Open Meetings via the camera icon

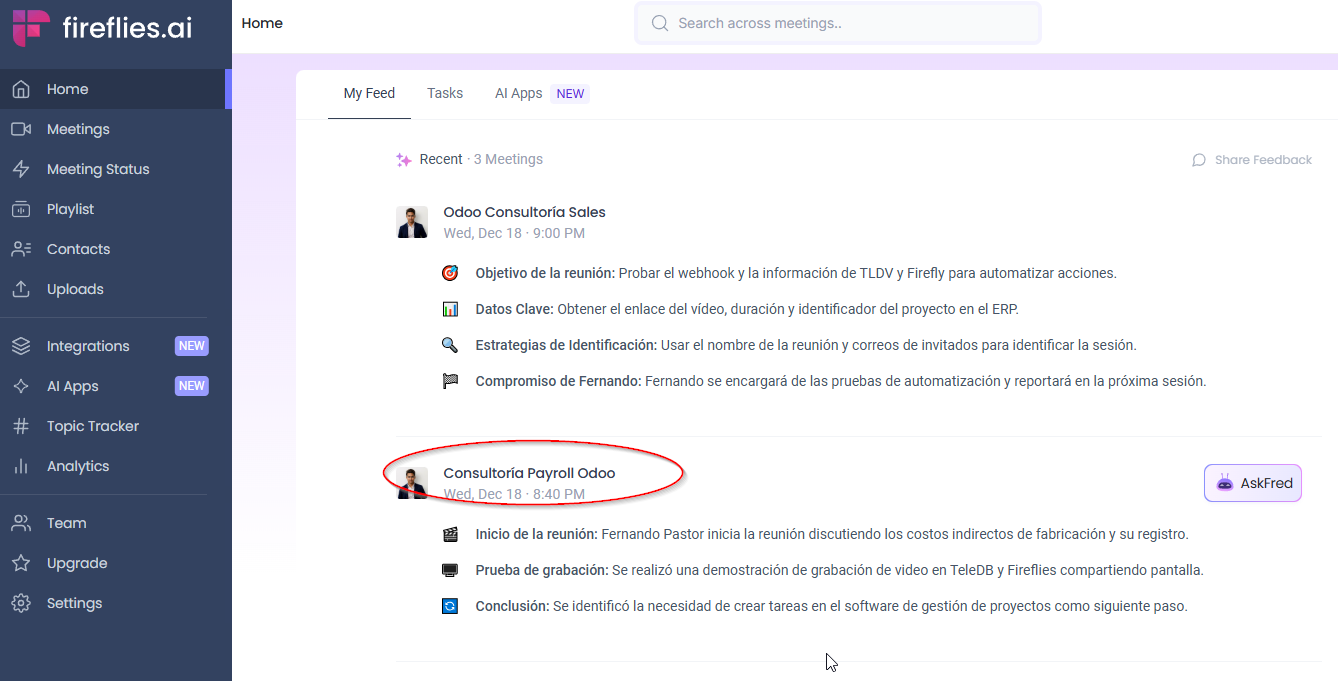tap(21, 129)
